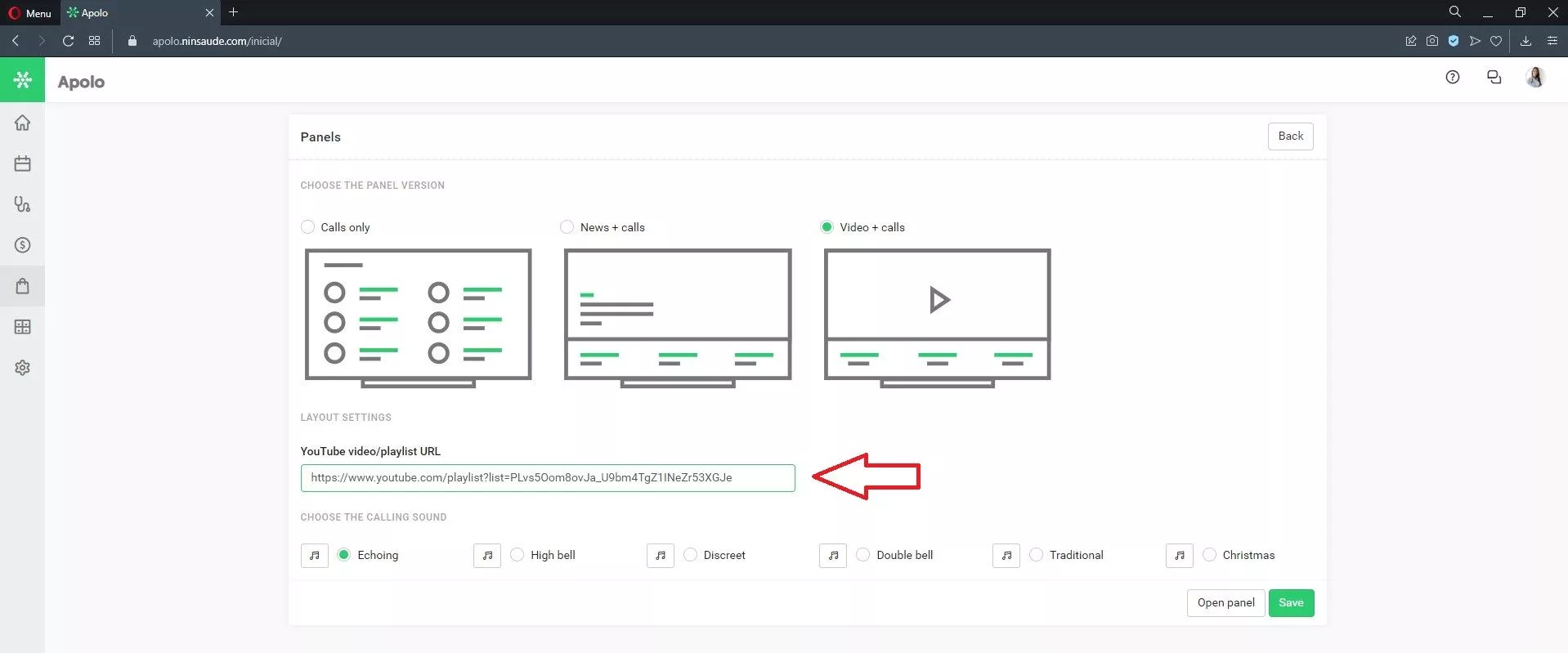Go back in browser history

click(16, 41)
